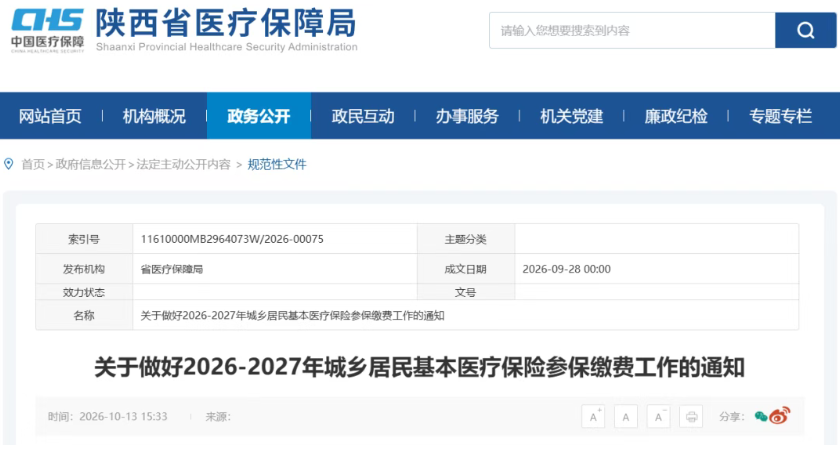
Task: Click the 发布机构 label cell
Action: click(x=84, y=269)
